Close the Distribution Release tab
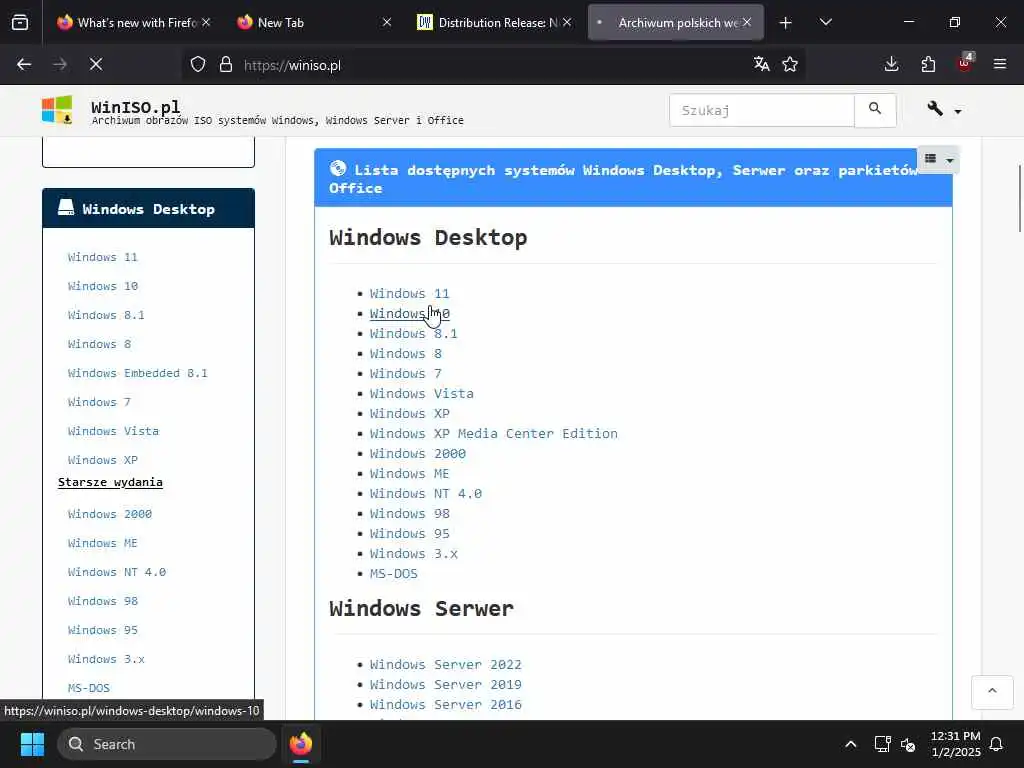The image size is (1024, 768). [567, 23]
